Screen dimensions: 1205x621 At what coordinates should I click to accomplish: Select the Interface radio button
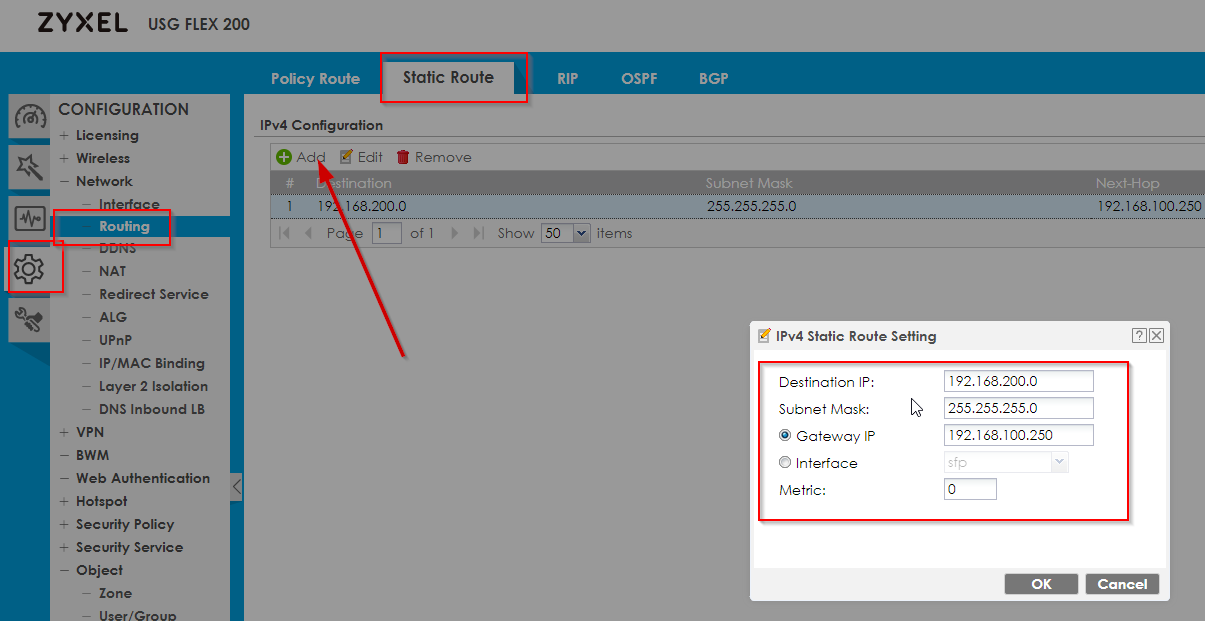click(x=785, y=463)
